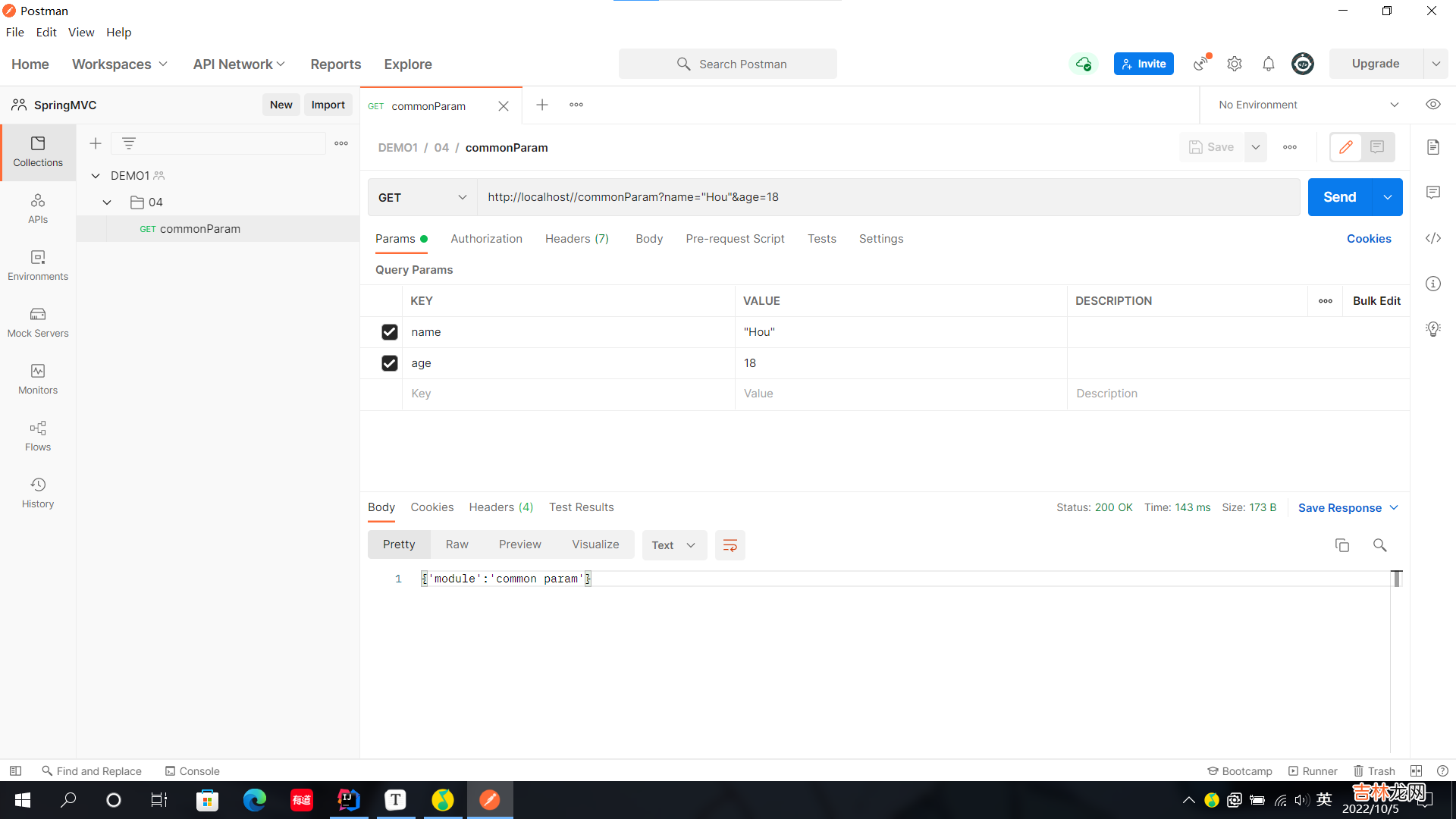Open the environment quick look eye

click(1432, 105)
